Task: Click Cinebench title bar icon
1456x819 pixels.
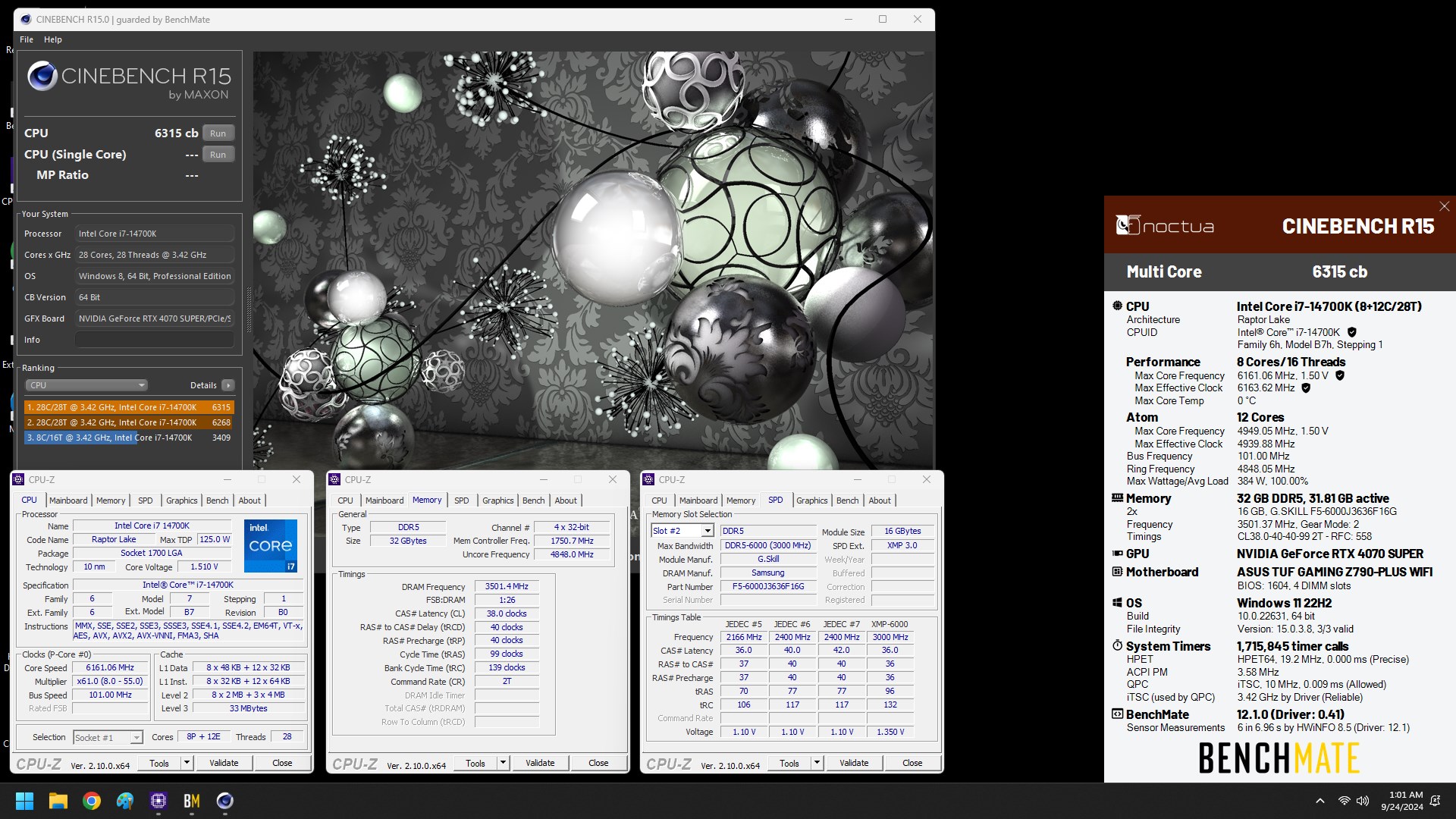Action: click(x=26, y=20)
